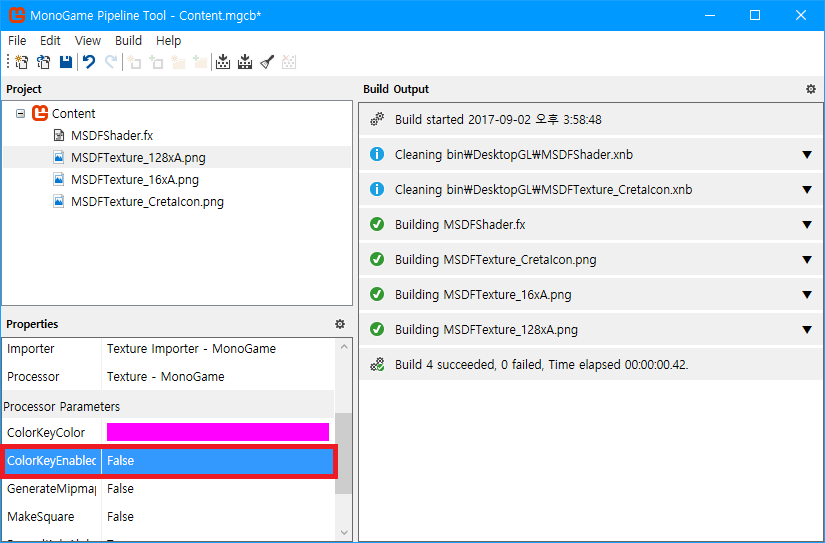Open the Processor value dropdown
The width and height of the screenshot is (825, 543).
point(218,377)
